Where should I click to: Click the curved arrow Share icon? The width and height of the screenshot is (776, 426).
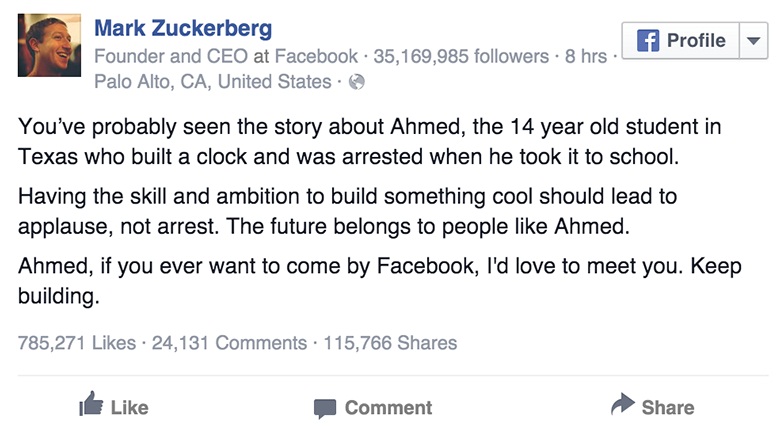[x=622, y=404]
